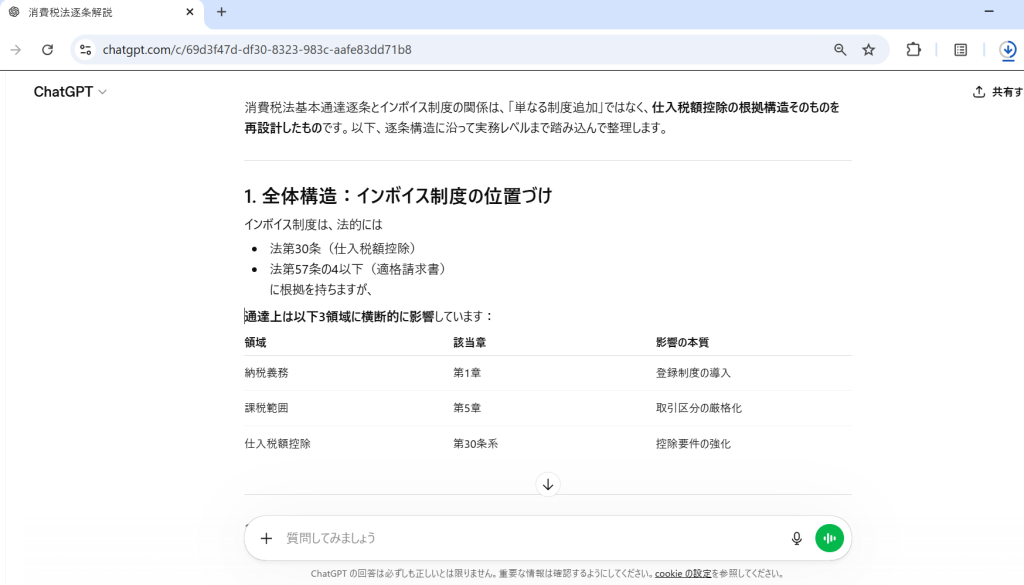Image resolution: width=1024 pixels, height=585 pixels.
Task: Click the browser forward arrow
Action: tap(16, 50)
